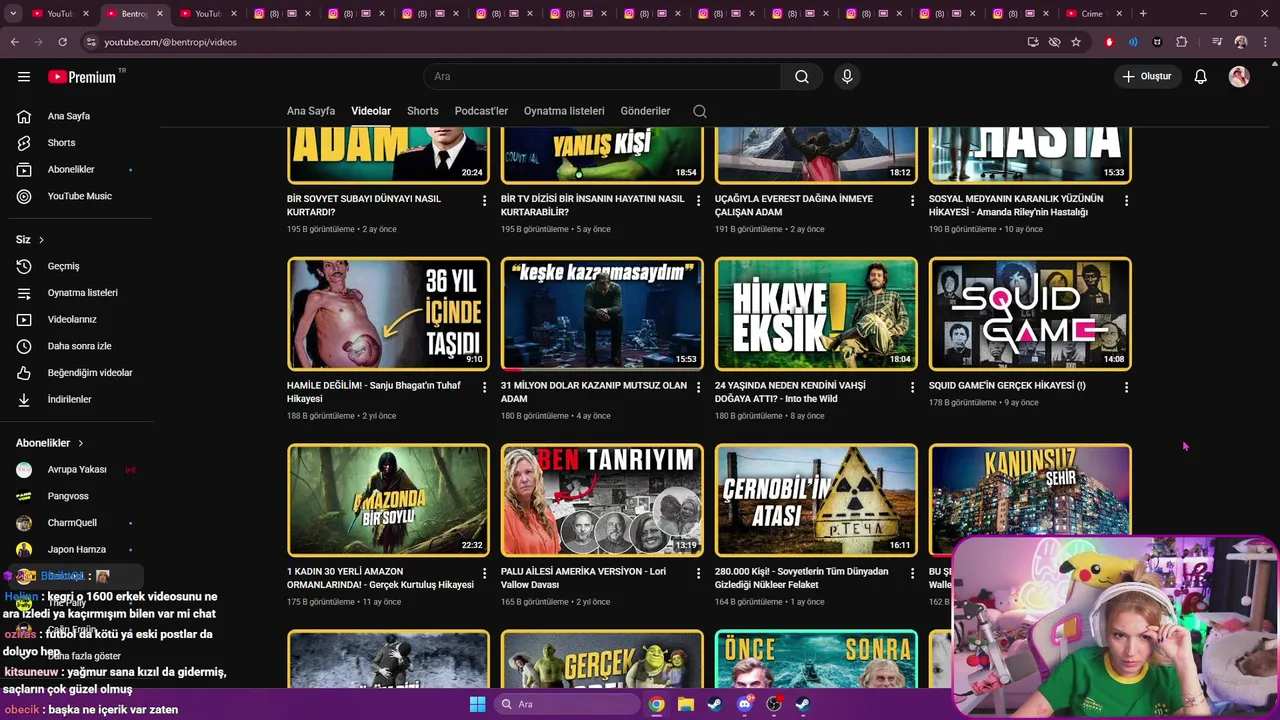Viewport: 1280px width, 720px height.
Task: Go back in the browser
Action: coord(14,42)
